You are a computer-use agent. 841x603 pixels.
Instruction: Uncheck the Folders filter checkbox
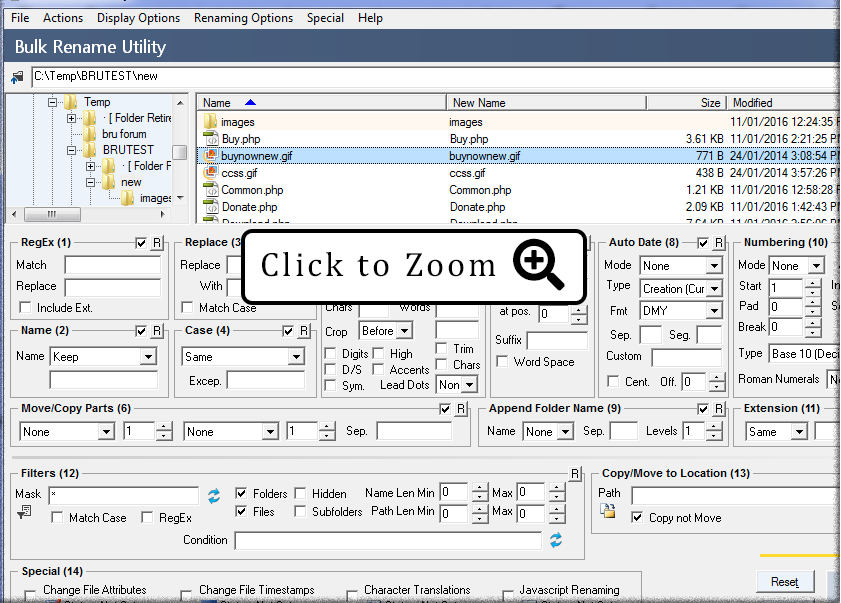point(241,493)
